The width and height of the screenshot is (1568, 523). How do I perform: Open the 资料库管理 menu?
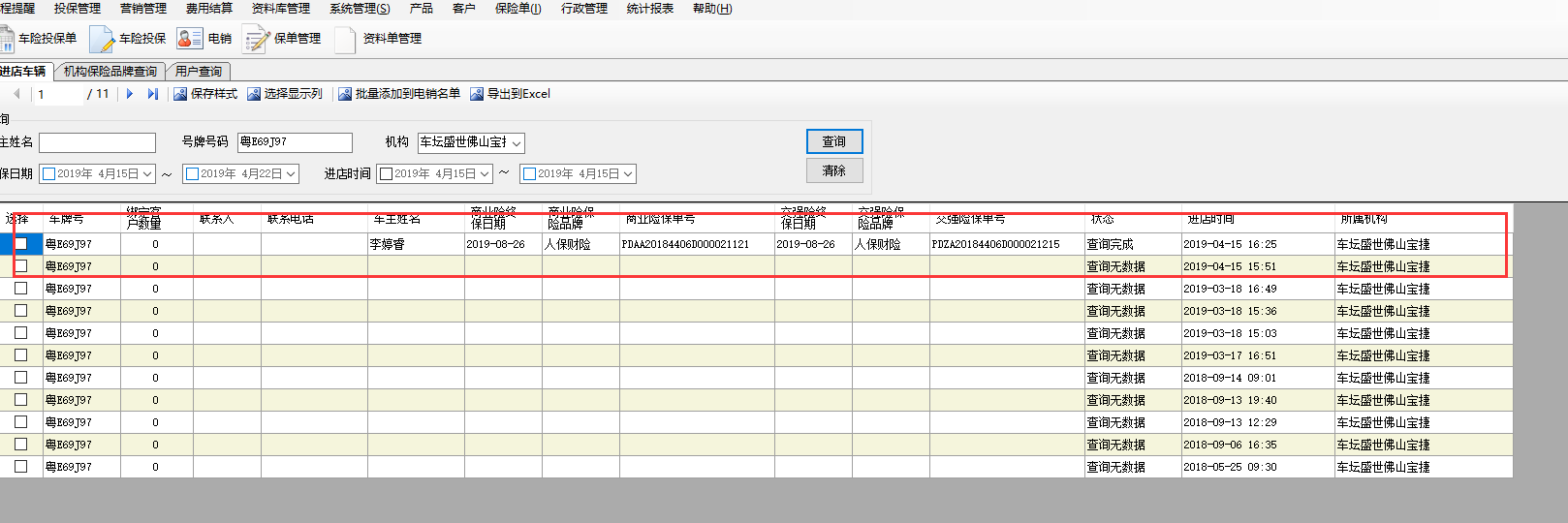coord(281,9)
